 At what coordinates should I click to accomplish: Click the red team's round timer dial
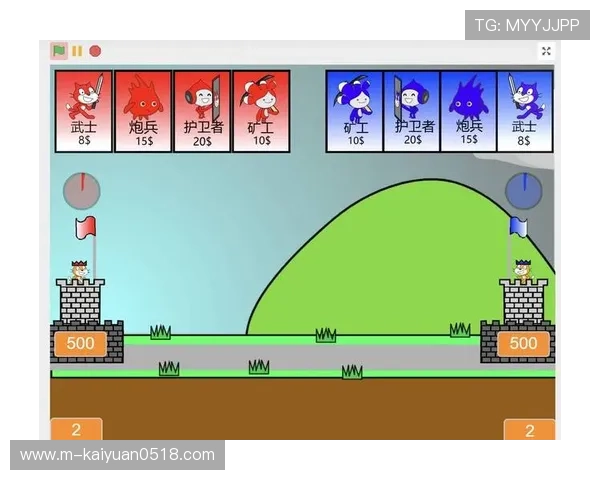coord(81,189)
